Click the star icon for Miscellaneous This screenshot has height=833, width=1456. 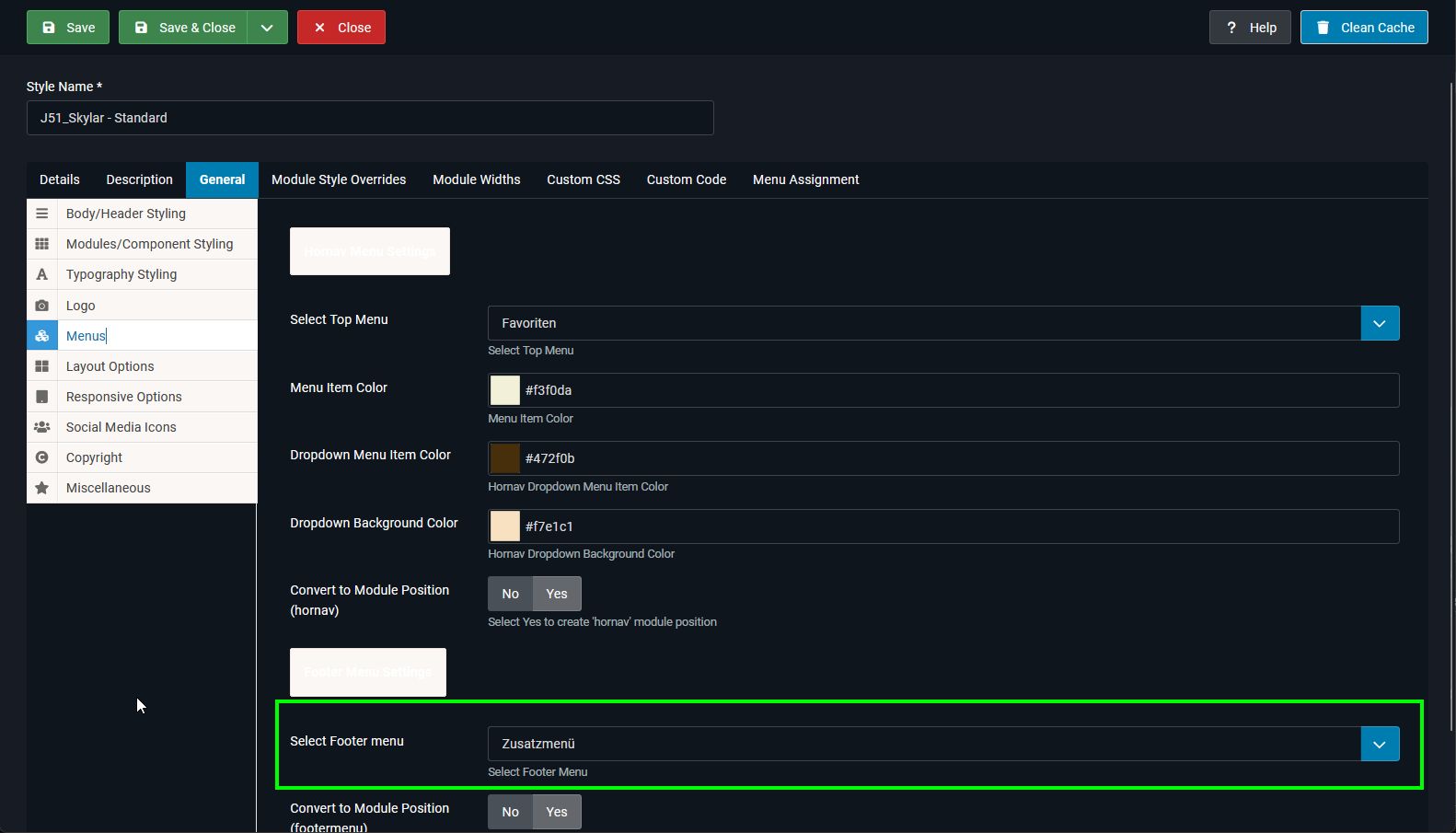pos(41,488)
